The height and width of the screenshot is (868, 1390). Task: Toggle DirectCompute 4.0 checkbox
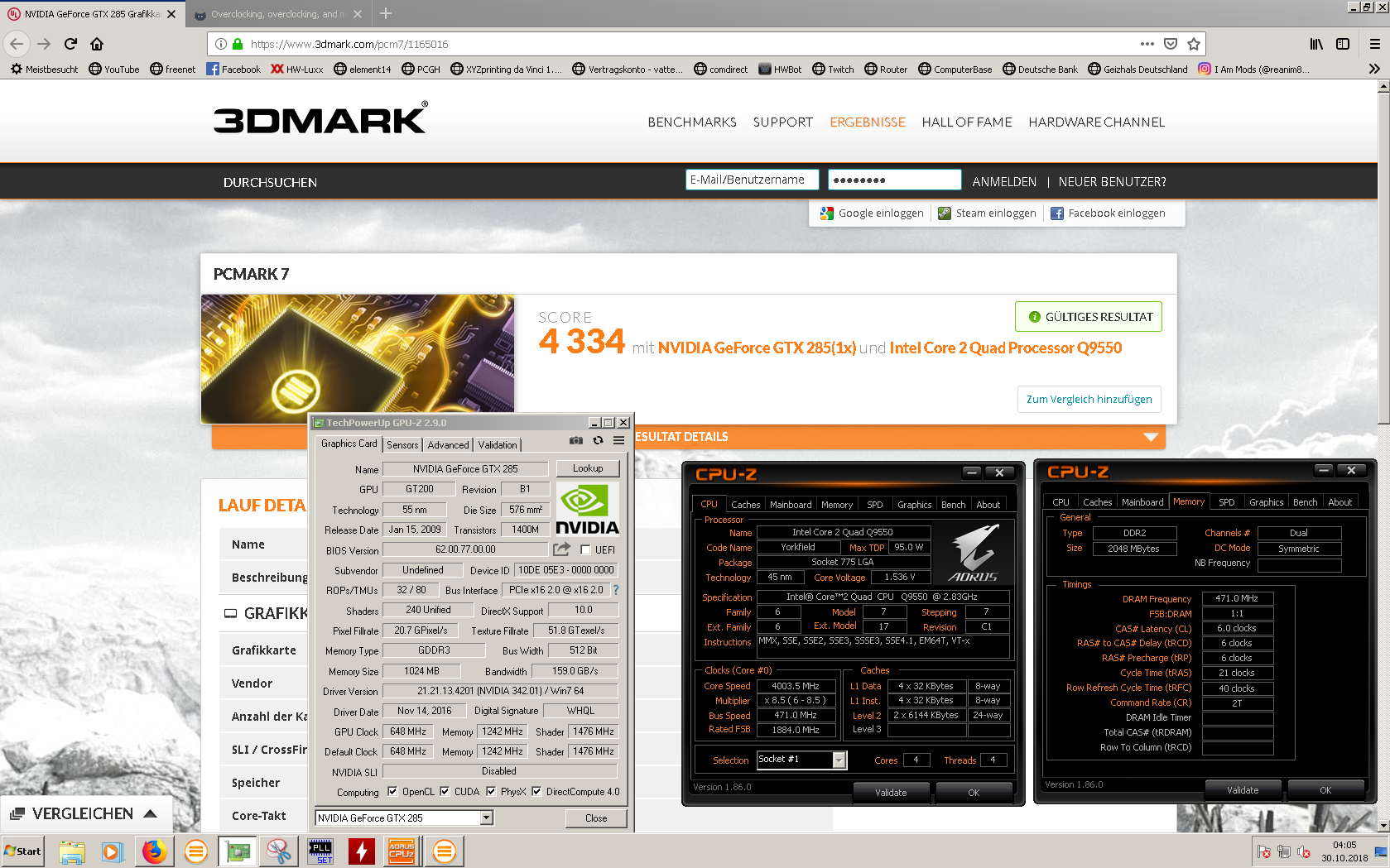point(536,791)
